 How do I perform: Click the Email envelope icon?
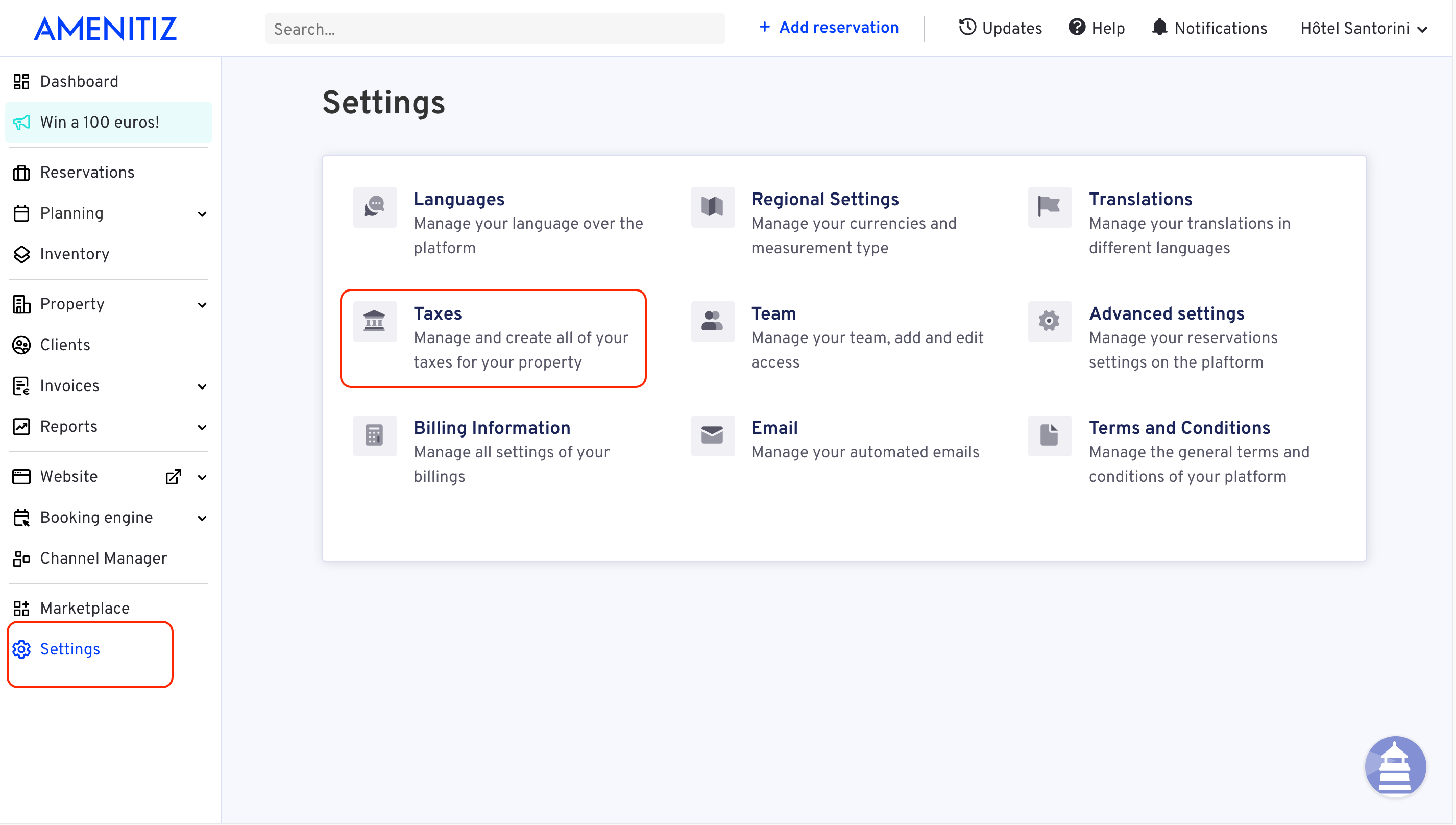point(712,436)
